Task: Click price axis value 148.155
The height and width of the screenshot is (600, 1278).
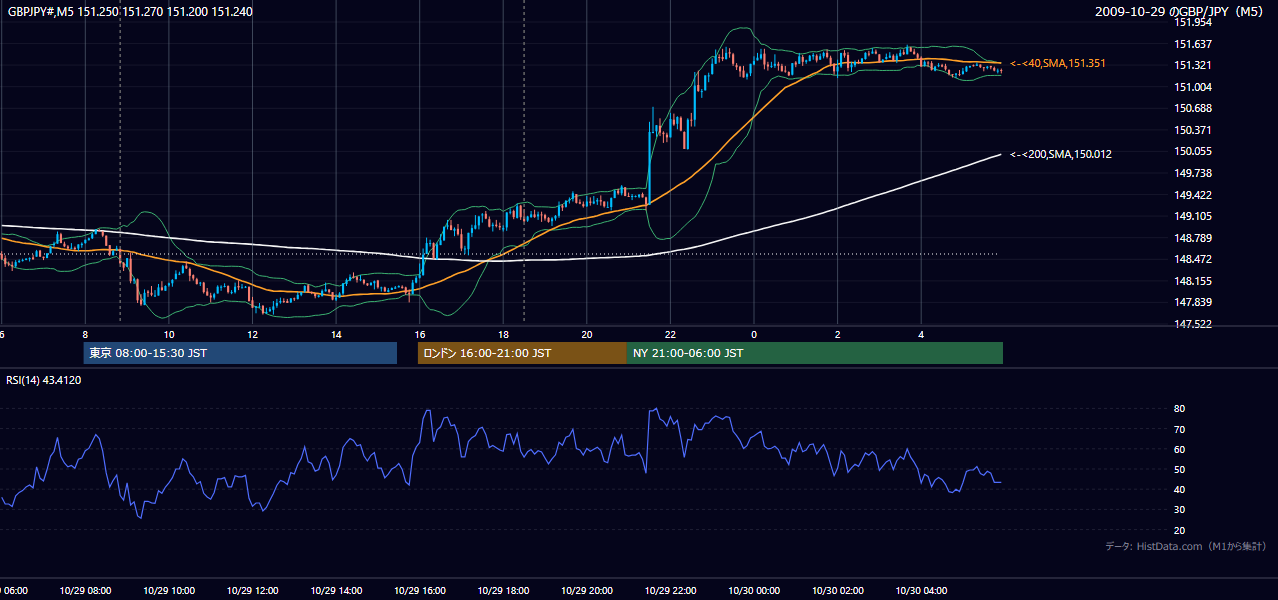Action: [x=1194, y=281]
